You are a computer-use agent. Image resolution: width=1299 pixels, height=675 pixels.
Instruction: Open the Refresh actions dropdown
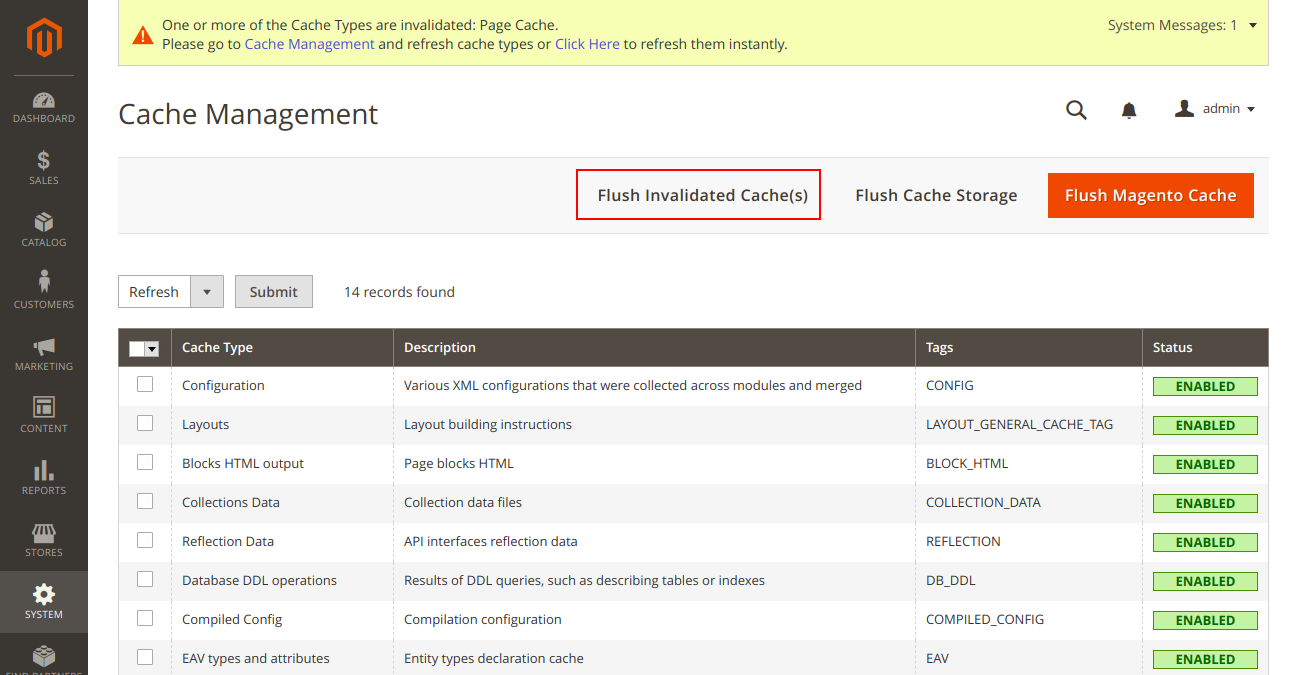tap(206, 292)
